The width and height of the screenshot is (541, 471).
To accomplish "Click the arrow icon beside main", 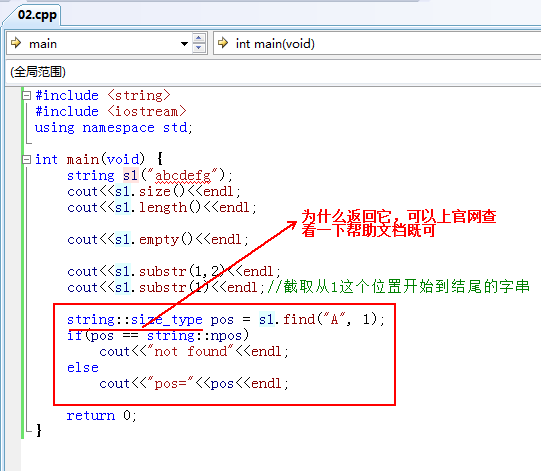I will (x=16, y=43).
